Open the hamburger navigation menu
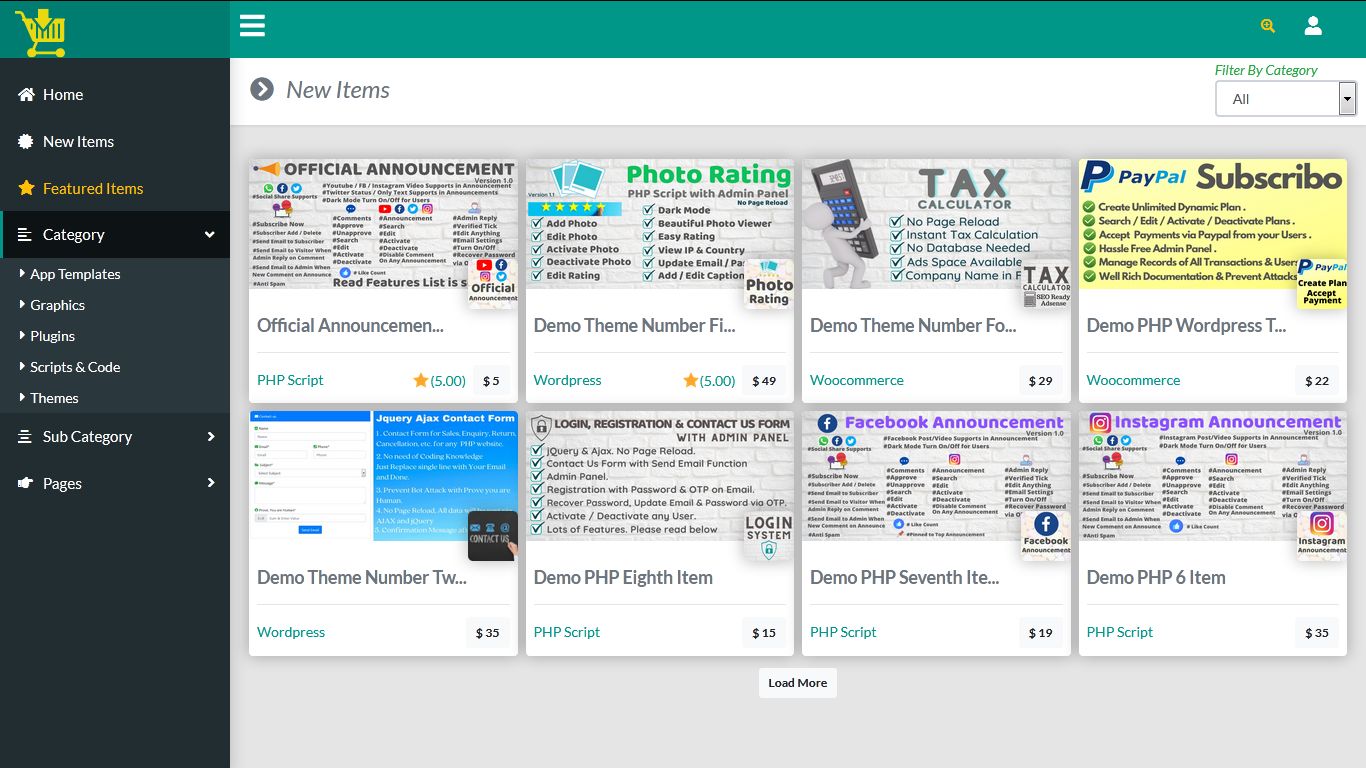Screen dimensions: 1366x768 [x=252, y=25]
